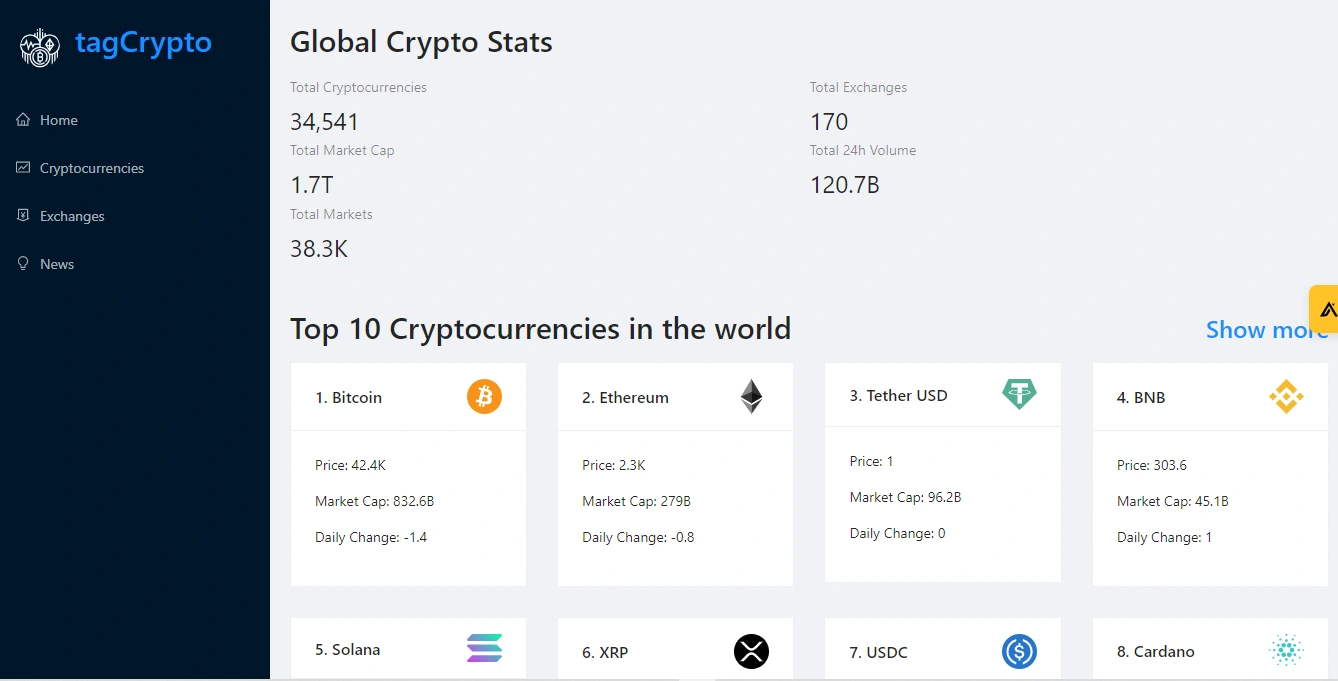Click the Show more link
The height and width of the screenshot is (681, 1338).
[x=1266, y=330]
